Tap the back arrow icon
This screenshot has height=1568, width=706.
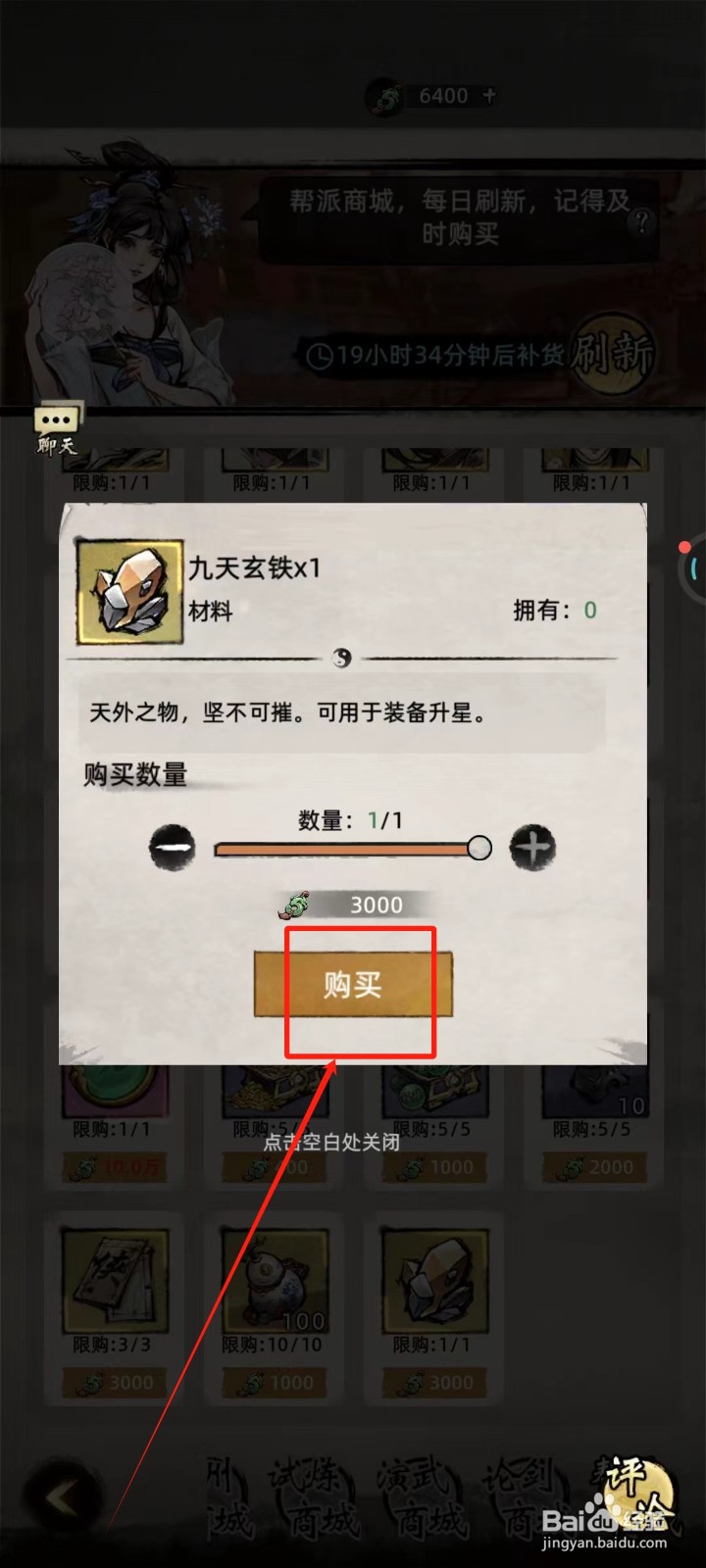63,1497
